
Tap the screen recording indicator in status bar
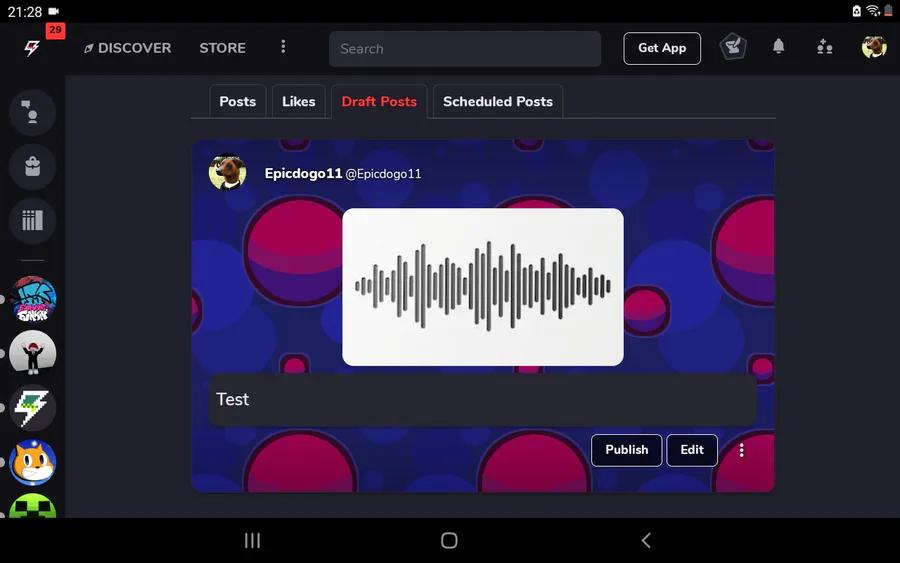pos(53,11)
